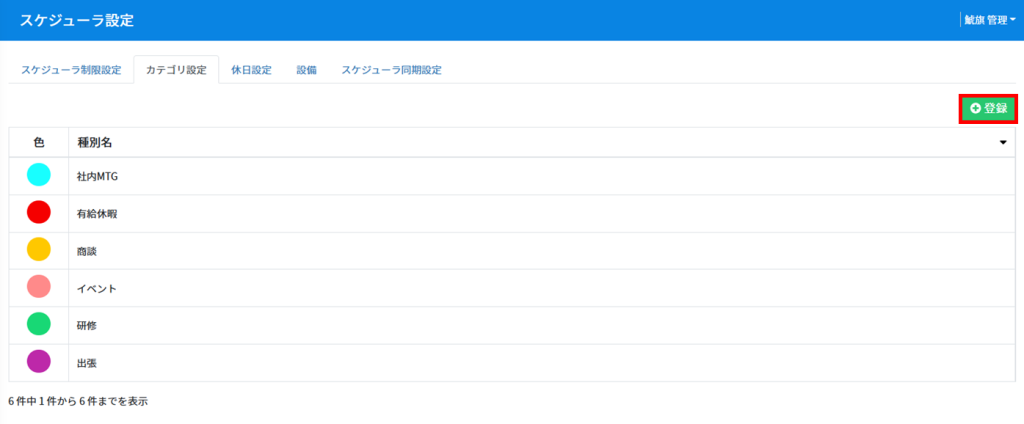Viewport: 1024px width, 424px height.
Task: Click the purple color circle for 出張
Action: [x=39, y=362]
